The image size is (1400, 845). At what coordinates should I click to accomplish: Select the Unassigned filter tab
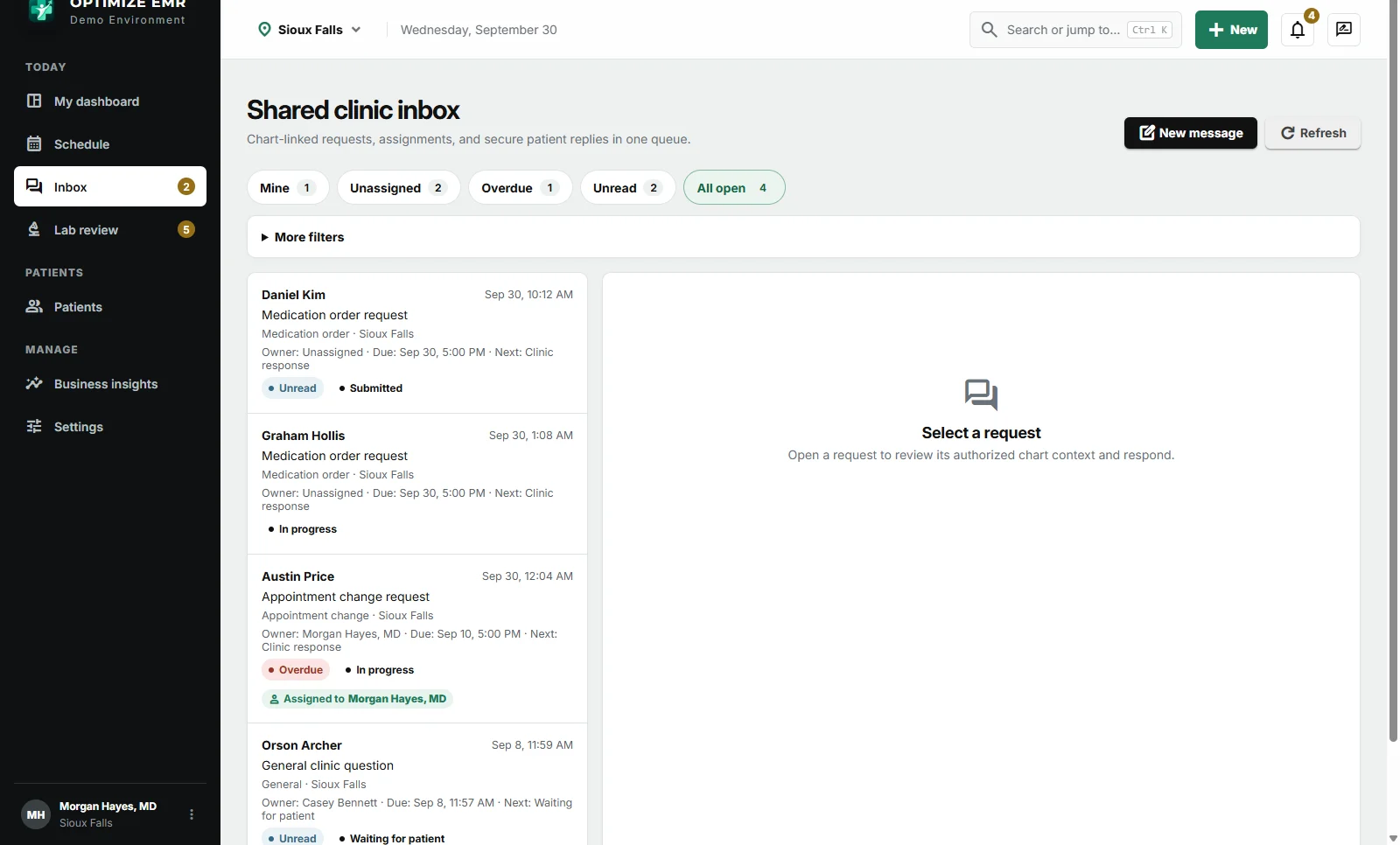pos(399,187)
